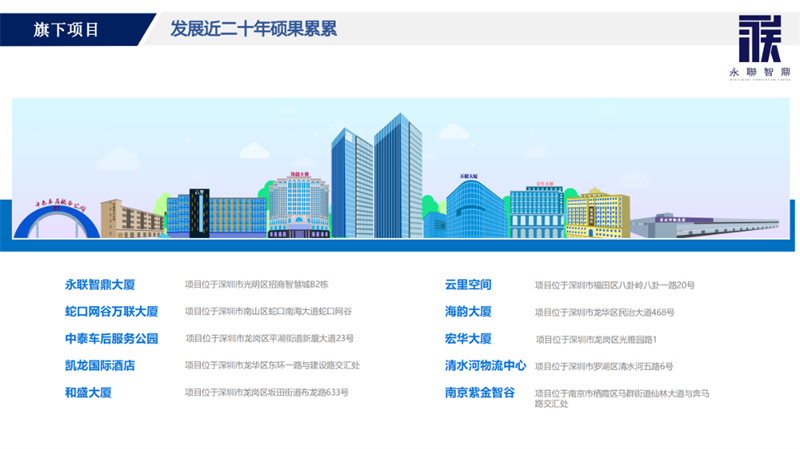Click the address ending 新厦大道23号
The height and width of the screenshot is (449, 800).
click(x=270, y=338)
